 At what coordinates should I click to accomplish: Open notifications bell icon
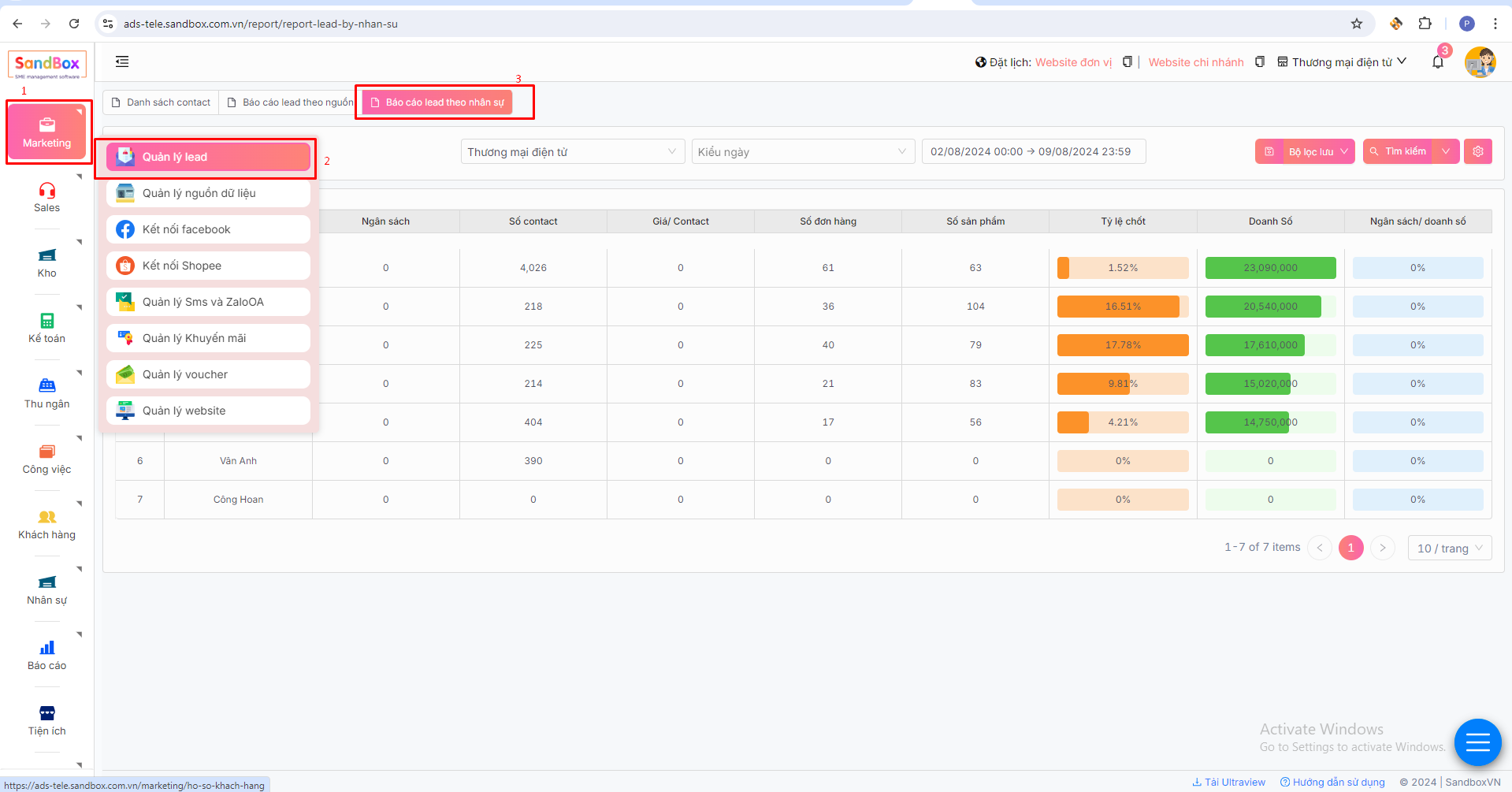(1438, 62)
